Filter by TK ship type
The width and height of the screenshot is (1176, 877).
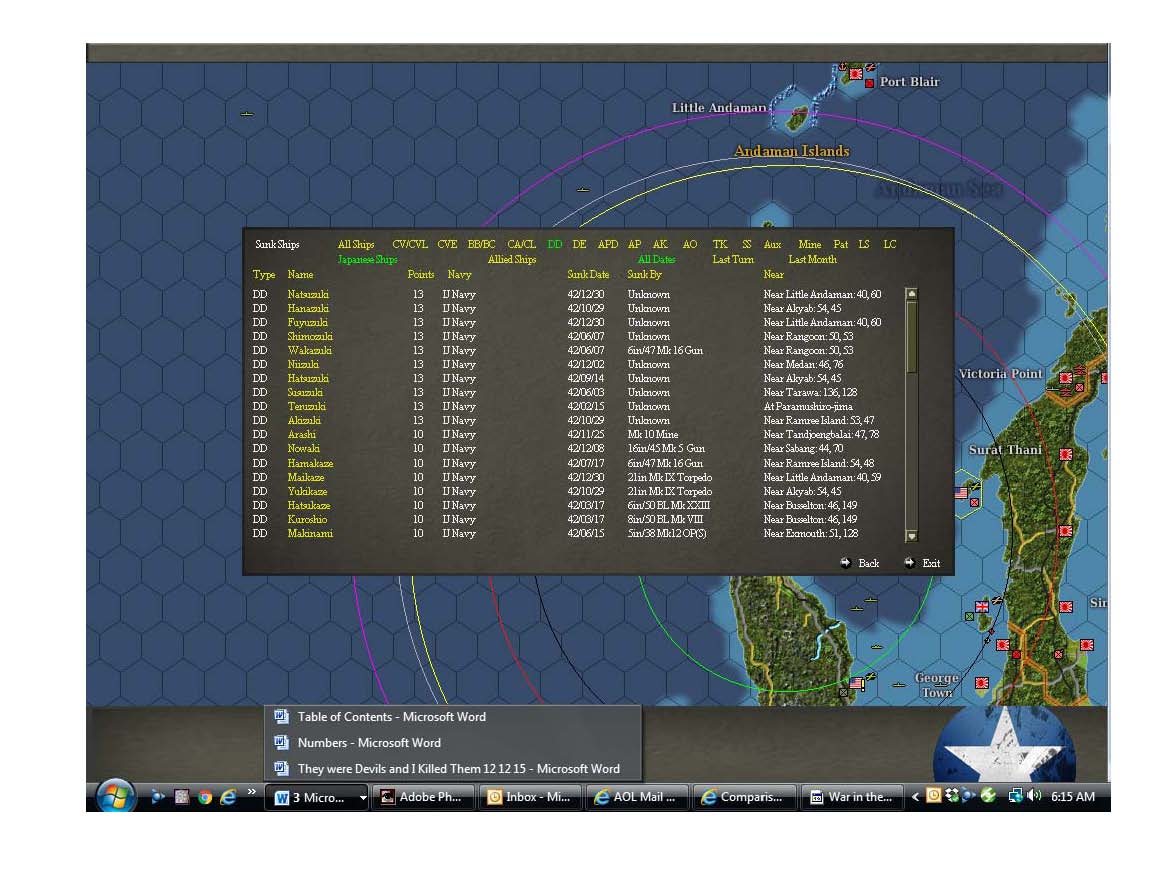[x=720, y=245]
